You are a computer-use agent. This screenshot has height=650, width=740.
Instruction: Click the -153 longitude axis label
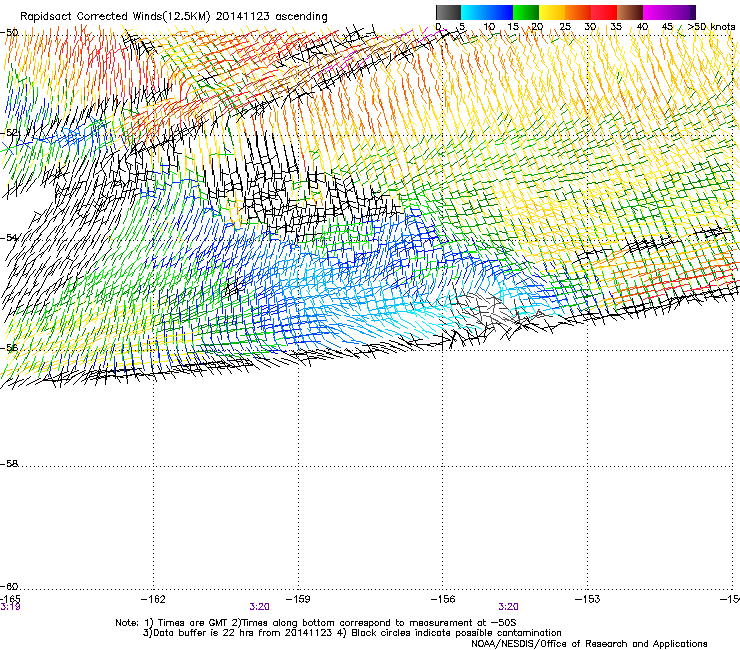tap(588, 599)
